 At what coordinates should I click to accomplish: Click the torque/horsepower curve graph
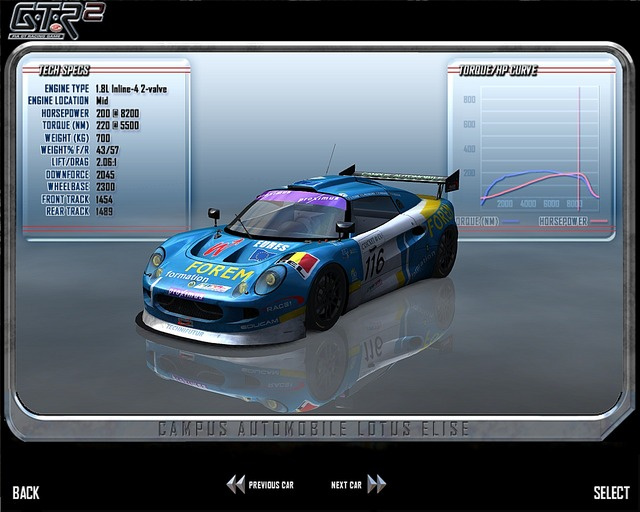pos(540,148)
